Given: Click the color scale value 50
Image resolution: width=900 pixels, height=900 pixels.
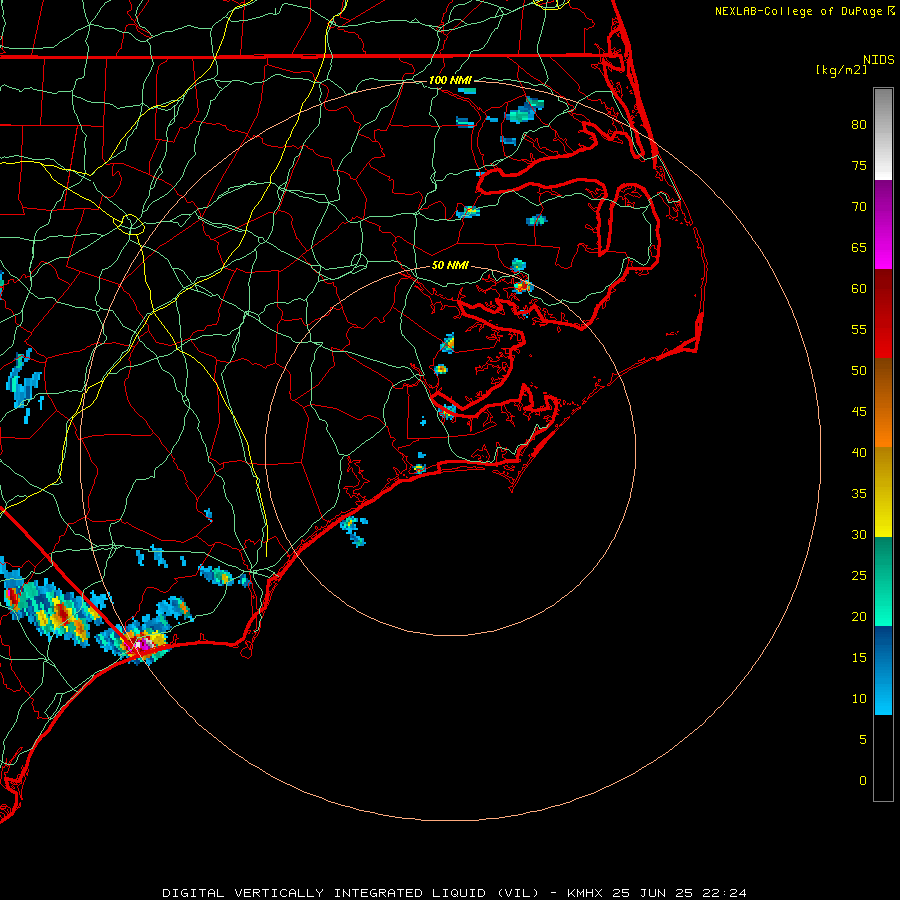Looking at the screenshot, I should (x=859, y=371).
